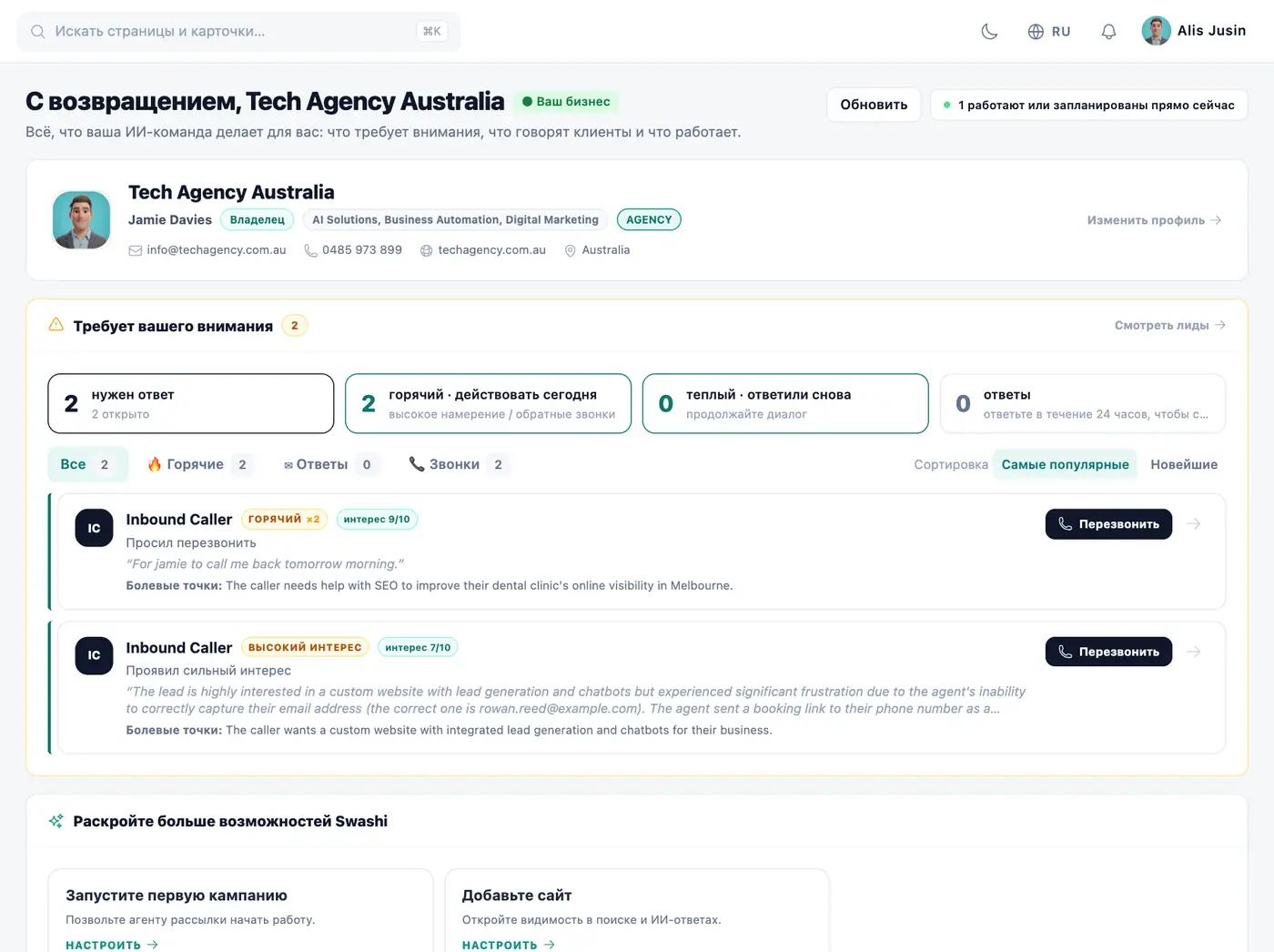Click the search magnifier icon
This screenshot has height=952, width=1274.
(38, 32)
